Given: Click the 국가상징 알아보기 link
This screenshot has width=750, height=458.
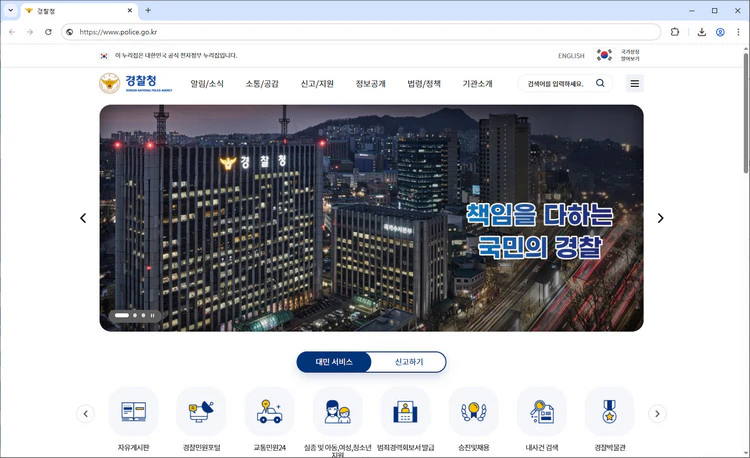Looking at the screenshot, I should [x=630, y=55].
